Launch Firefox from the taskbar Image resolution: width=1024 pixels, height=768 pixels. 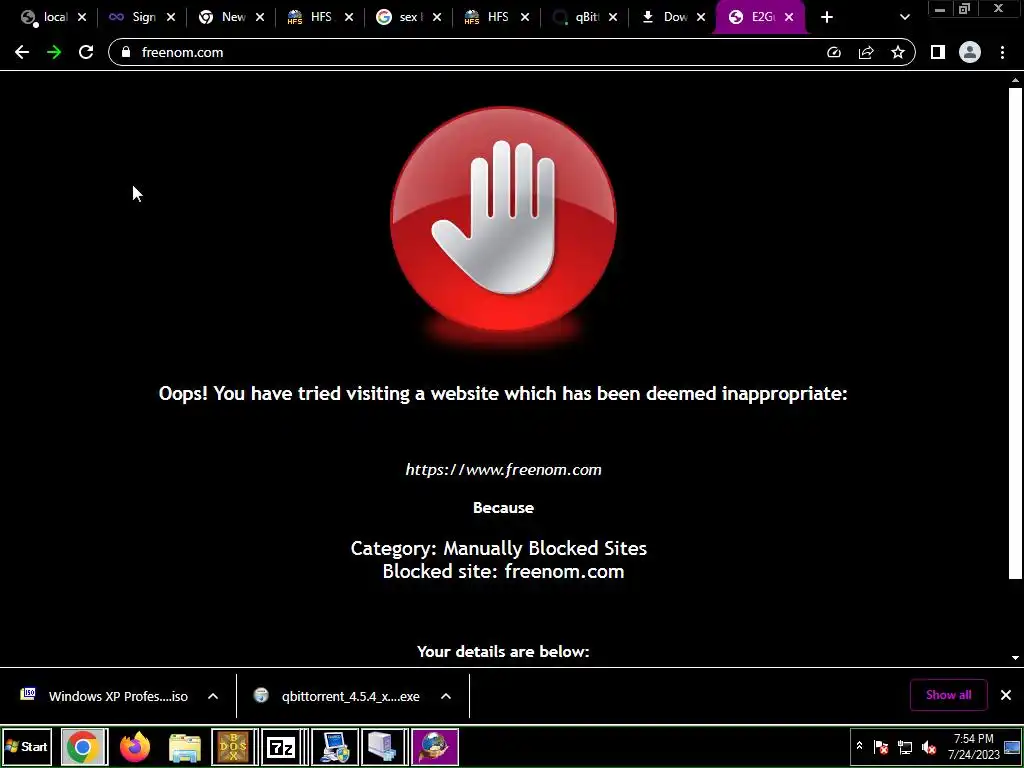click(x=135, y=747)
